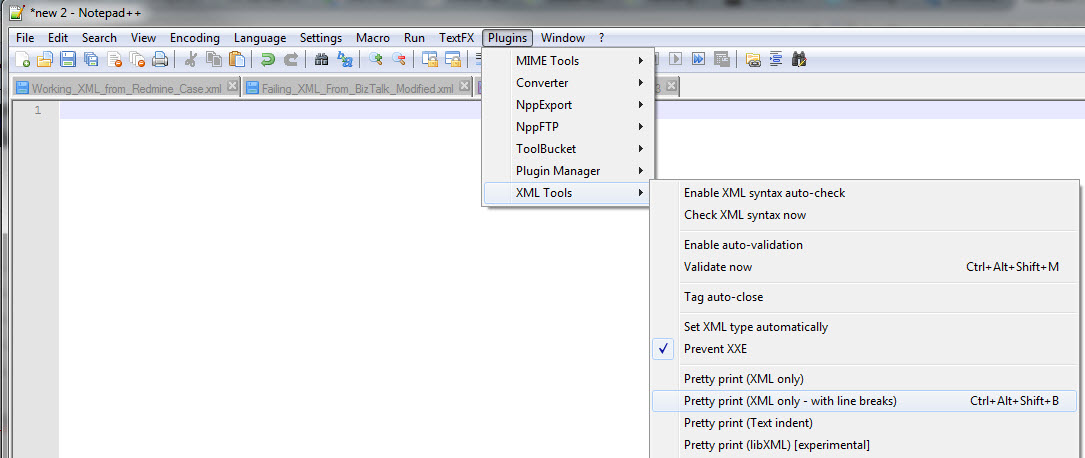1085x458 pixels.
Task: Close the Working_XML_from_Redmine_Case.xml tab
Action: (x=232, y=86)
